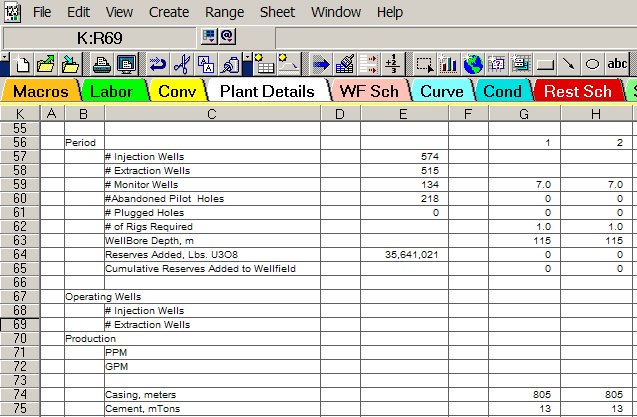Click the New workbook icon
The image size is (637, 417).
tap(23, 64)
